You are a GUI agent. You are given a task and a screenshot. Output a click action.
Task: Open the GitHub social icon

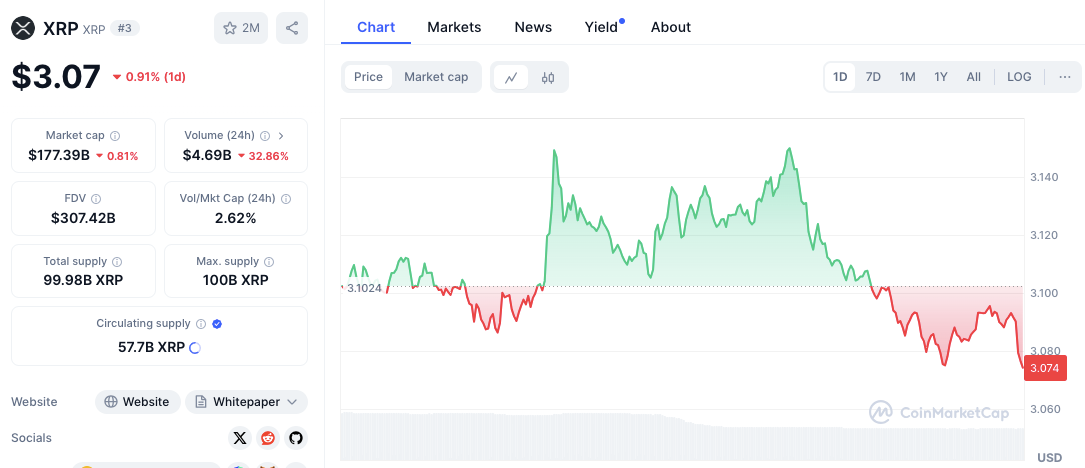tap(295, 438)
